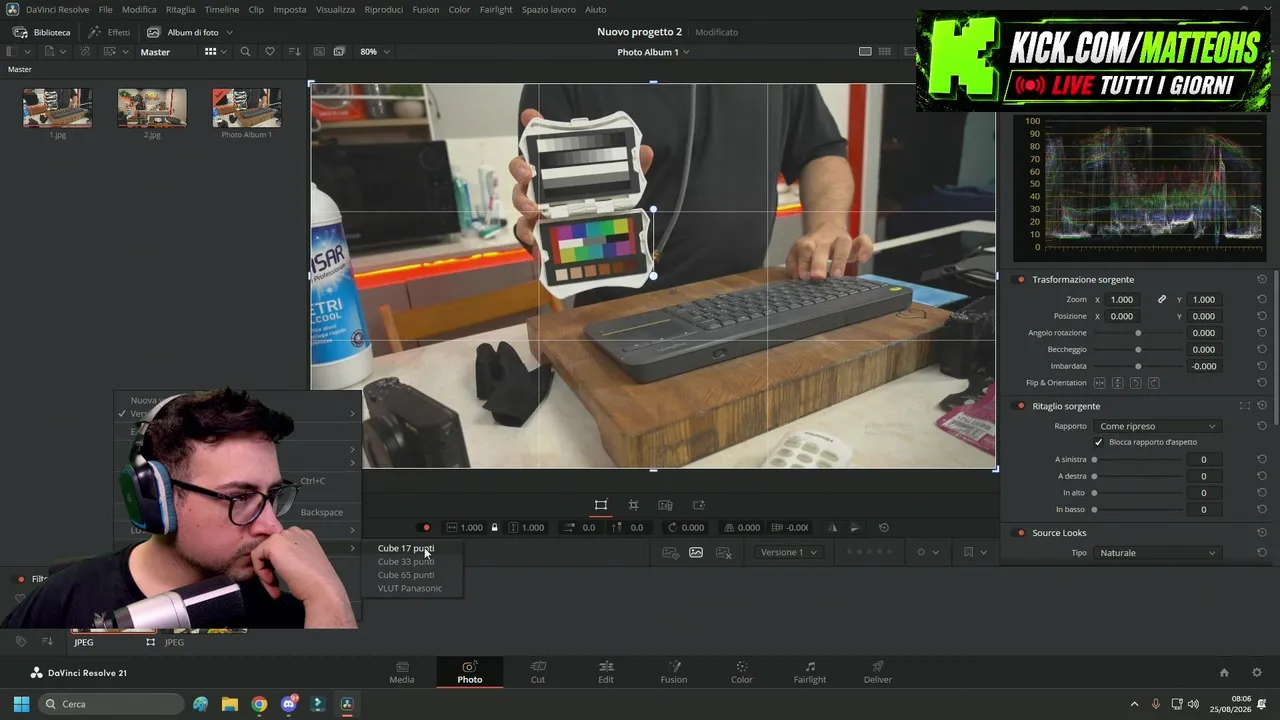
Task: Click the Posizione Y value field
Action: [1204, 316]
